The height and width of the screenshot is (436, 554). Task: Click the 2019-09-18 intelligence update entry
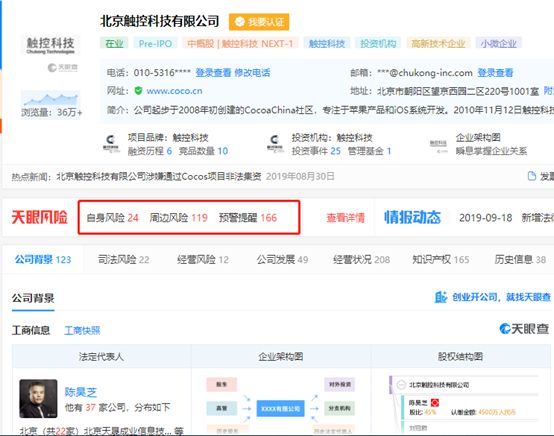click(506, 218)
